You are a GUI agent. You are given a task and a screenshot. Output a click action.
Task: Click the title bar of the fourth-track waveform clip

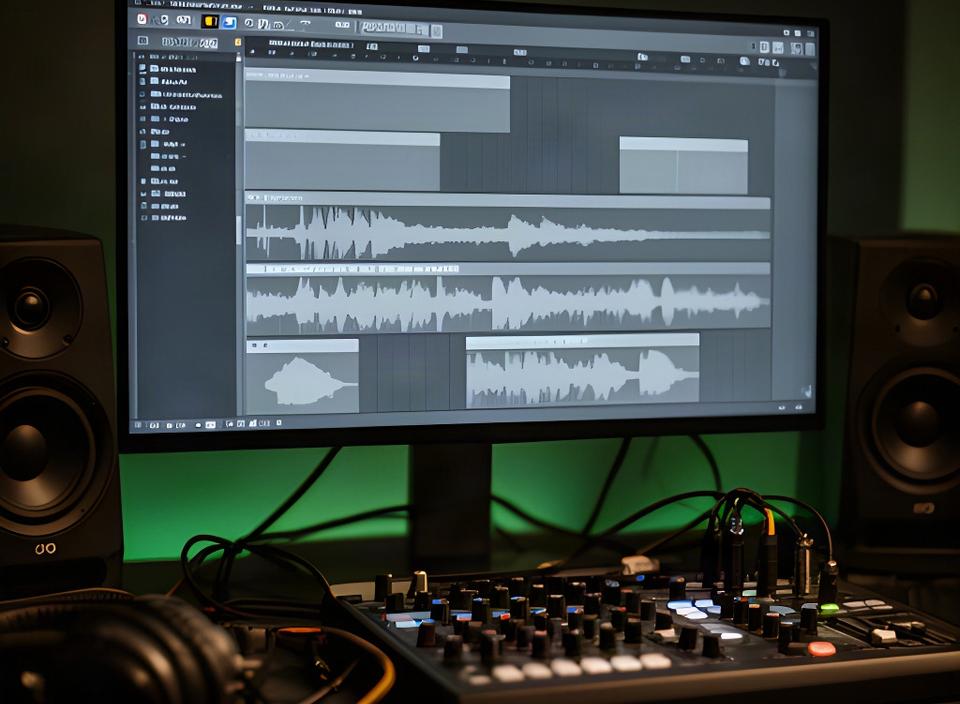pyautogui.click(x=508, y=269)
